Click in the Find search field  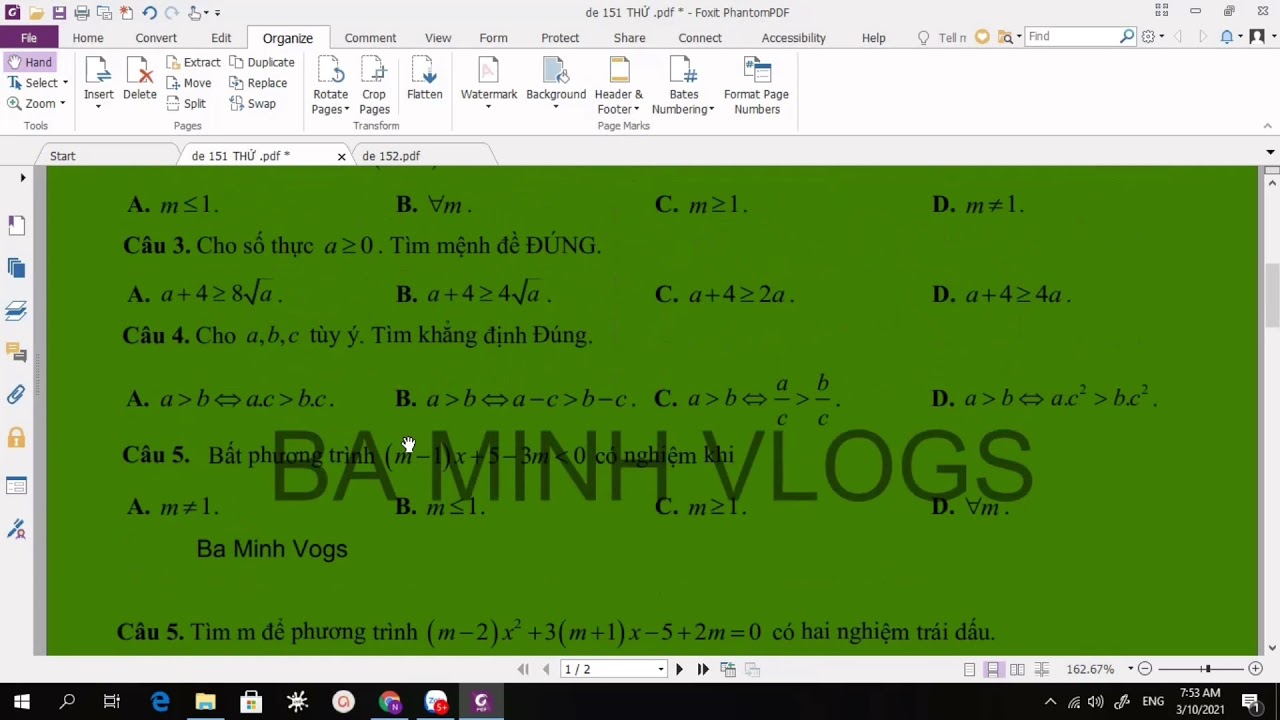[x=1070, y=36]
